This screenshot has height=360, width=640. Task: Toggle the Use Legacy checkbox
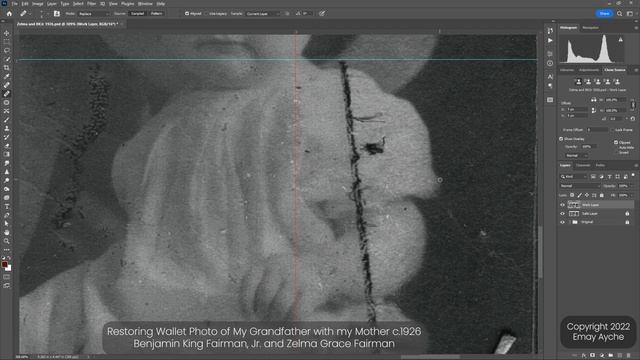tap(205, 13)
